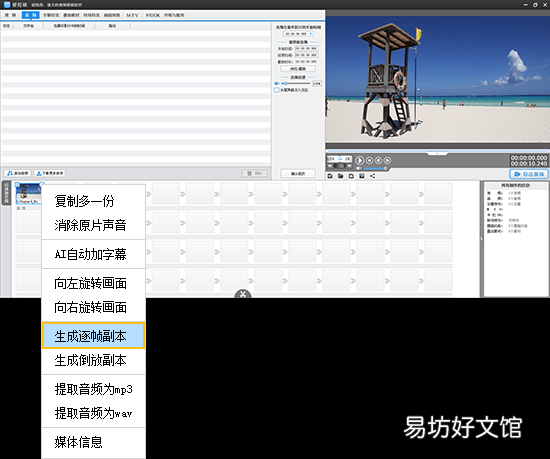
Task: Click the 文件名 column header
Action: point(28,26)
